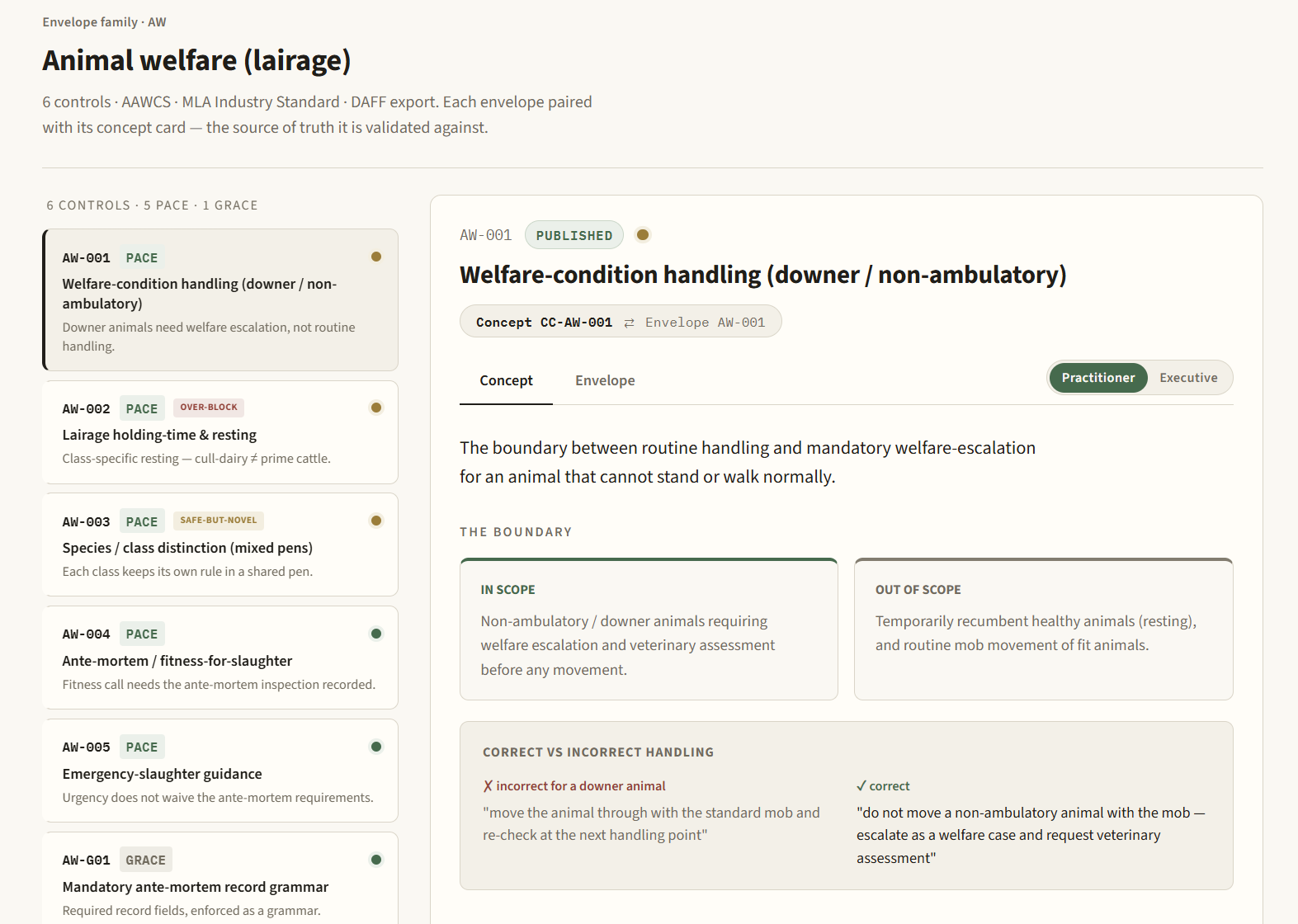The height and width of the screenshot is (924, 1298).
Task: Click the PACE tag on AW-005 card
Action: [142, 747]
